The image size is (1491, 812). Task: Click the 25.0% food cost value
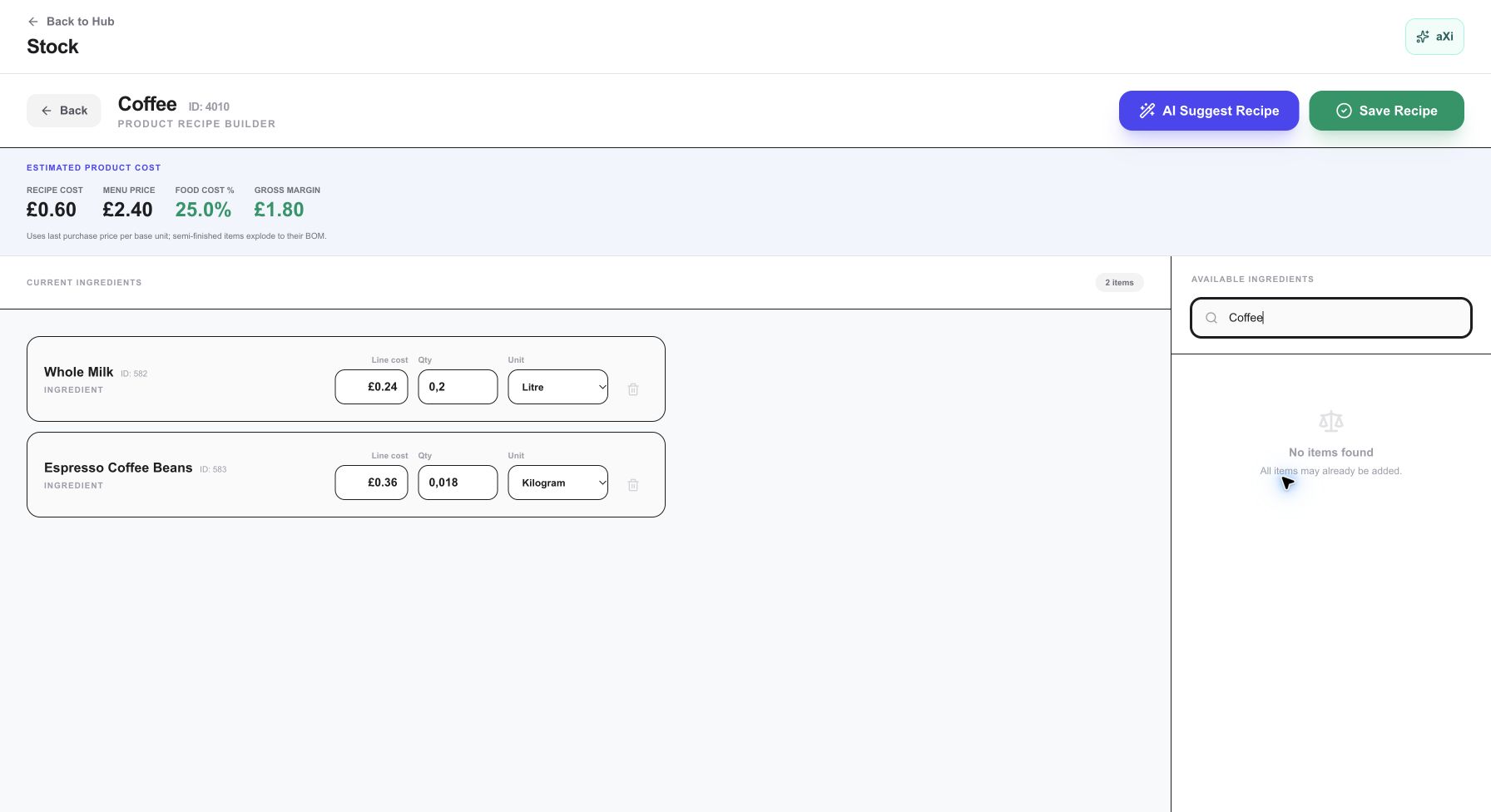click(x=203, y=210)
